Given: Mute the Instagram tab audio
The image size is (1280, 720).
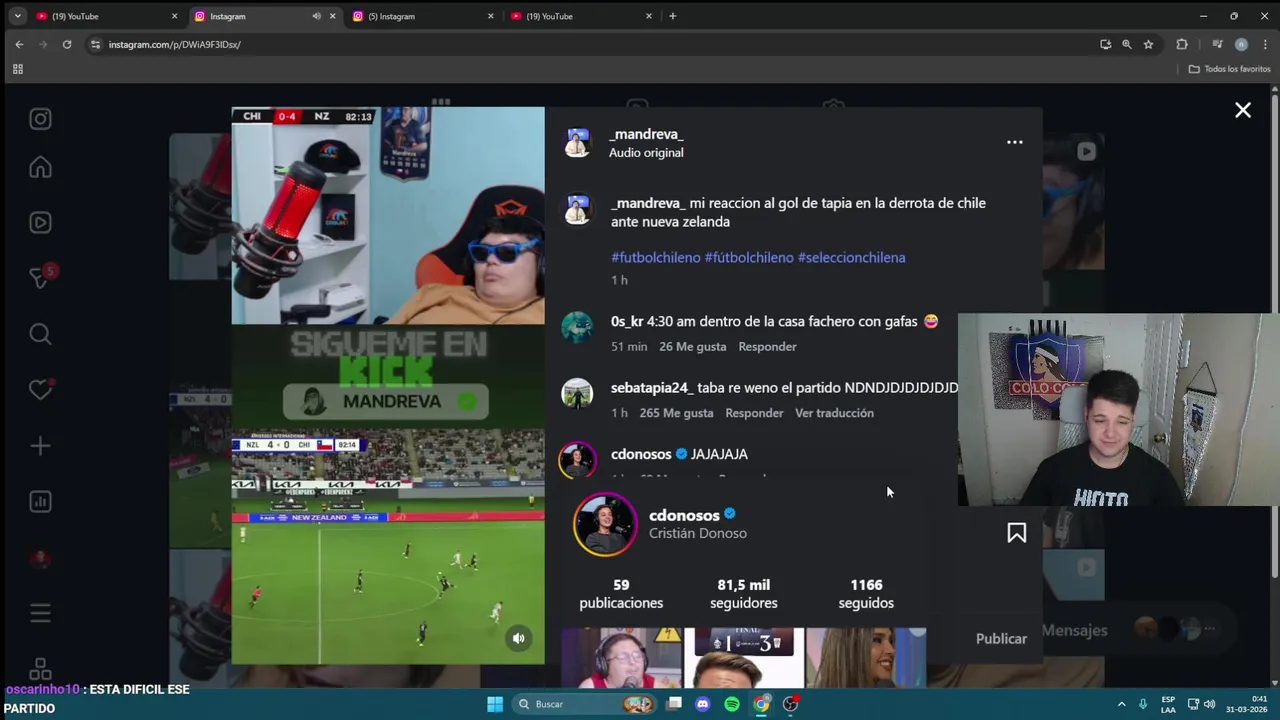Looking at the screenshot, I should [316, 16].
